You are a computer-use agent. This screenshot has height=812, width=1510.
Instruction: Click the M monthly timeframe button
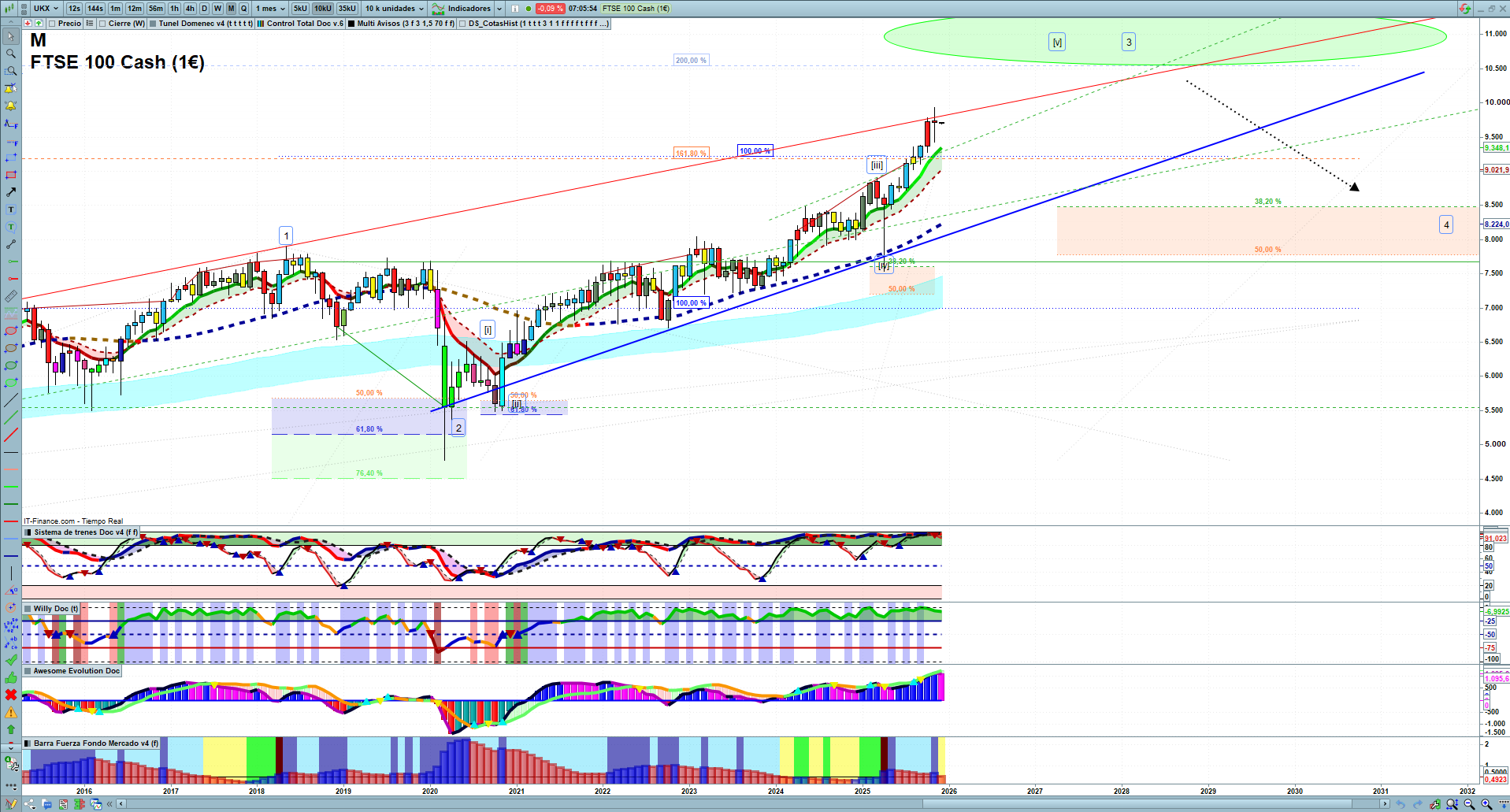tap(231, 9)
